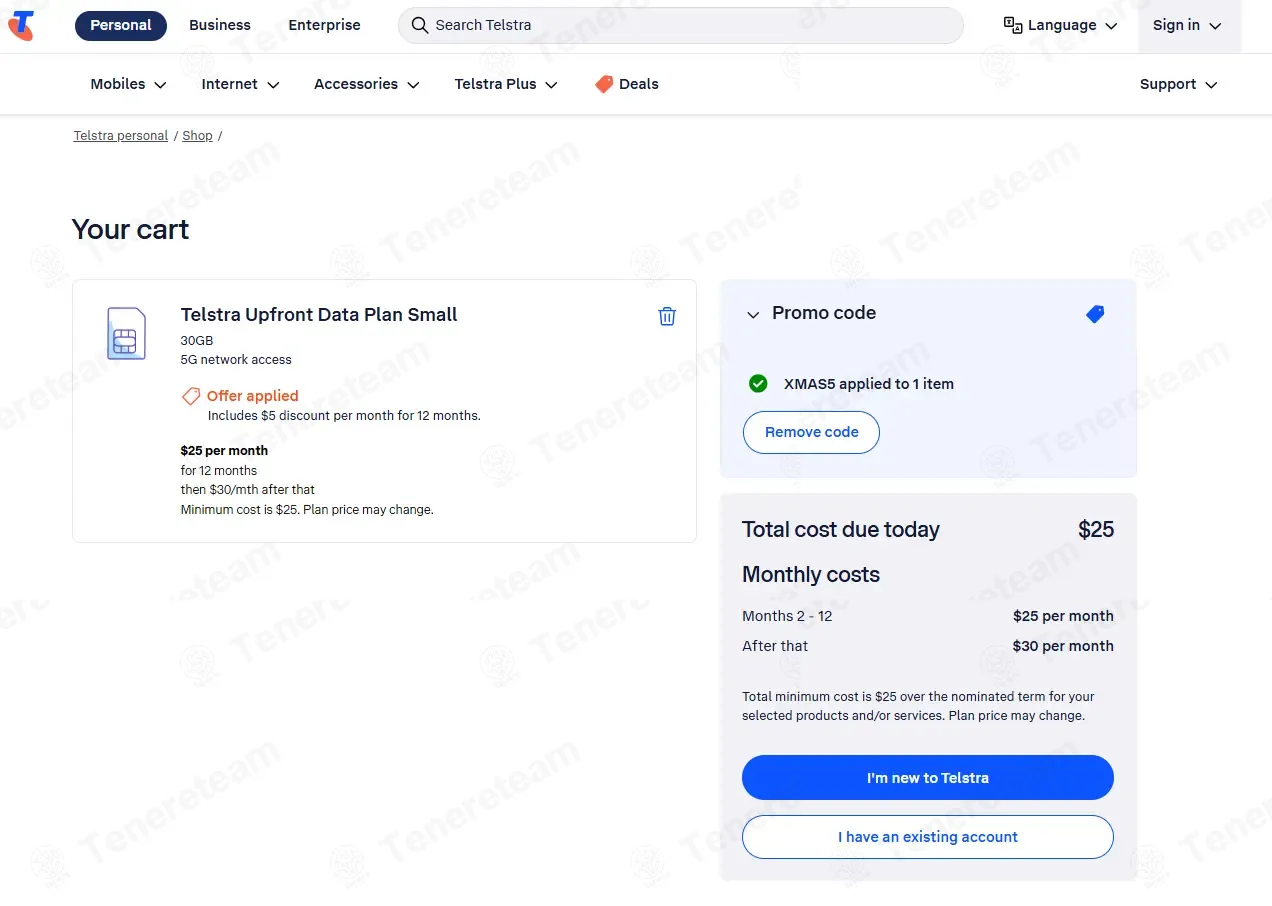Viewport: 1272px width, 906px height.
Task: Click the Deals tag icon
Action: 604,84
